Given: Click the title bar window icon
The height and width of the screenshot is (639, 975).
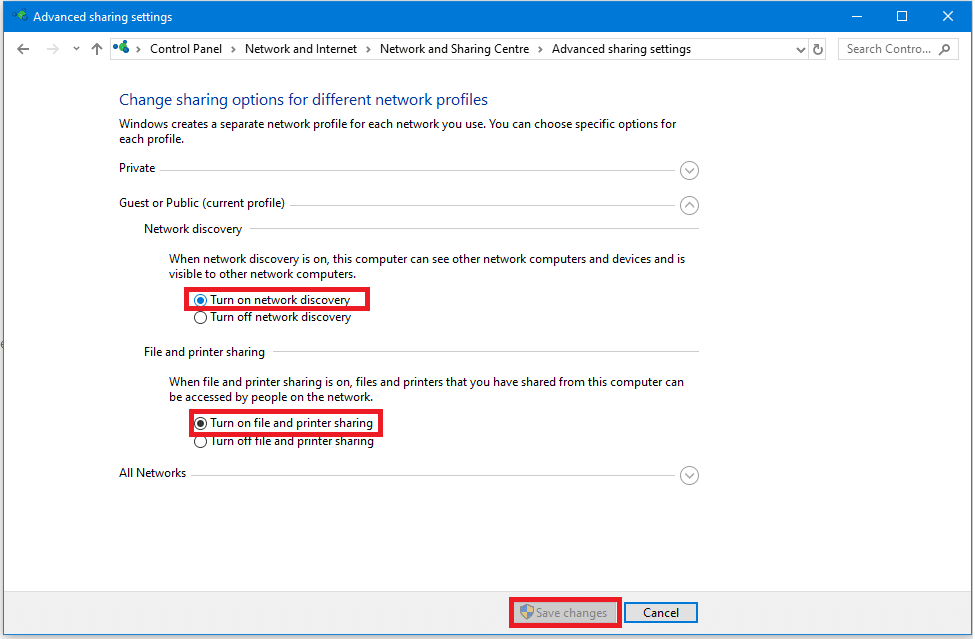Looking at the screenshot, I should tap(20, 16).
